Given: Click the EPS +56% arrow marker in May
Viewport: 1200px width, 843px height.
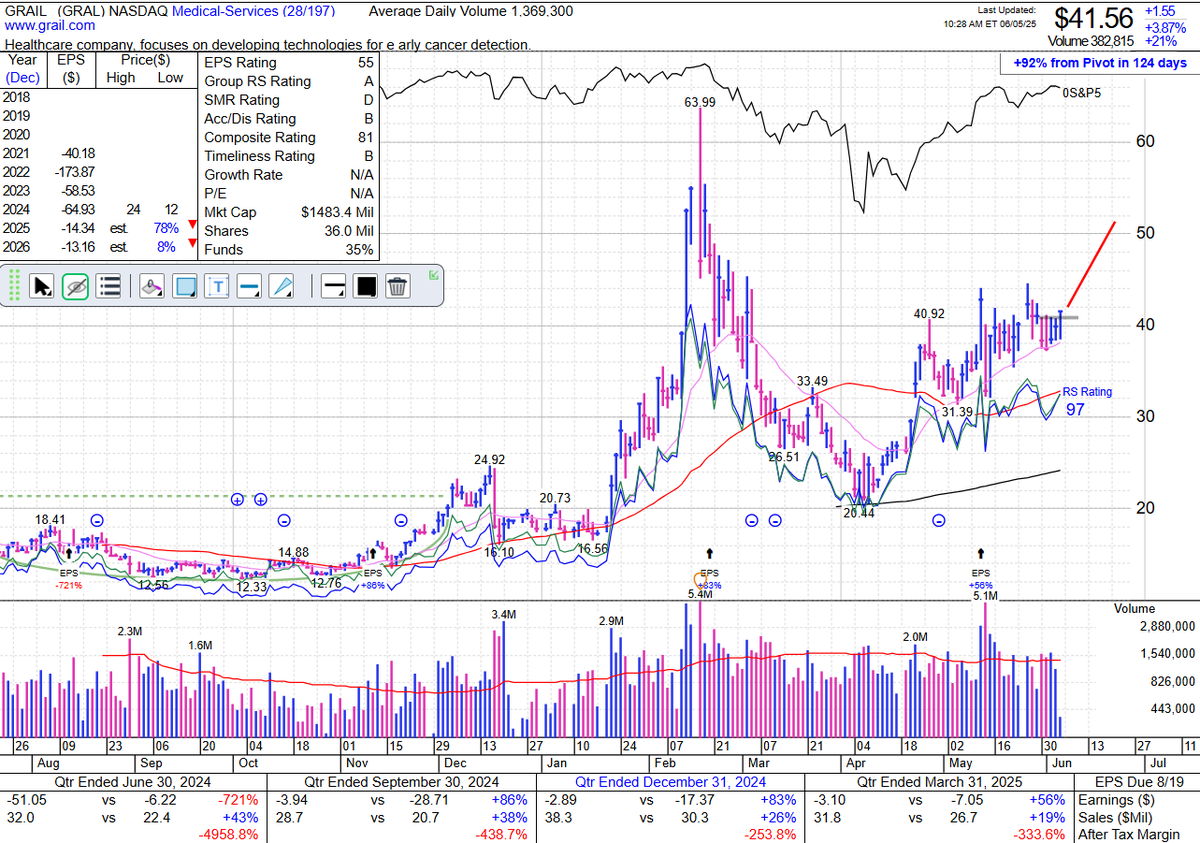Looking at the screenshot, I should (981, 552).
